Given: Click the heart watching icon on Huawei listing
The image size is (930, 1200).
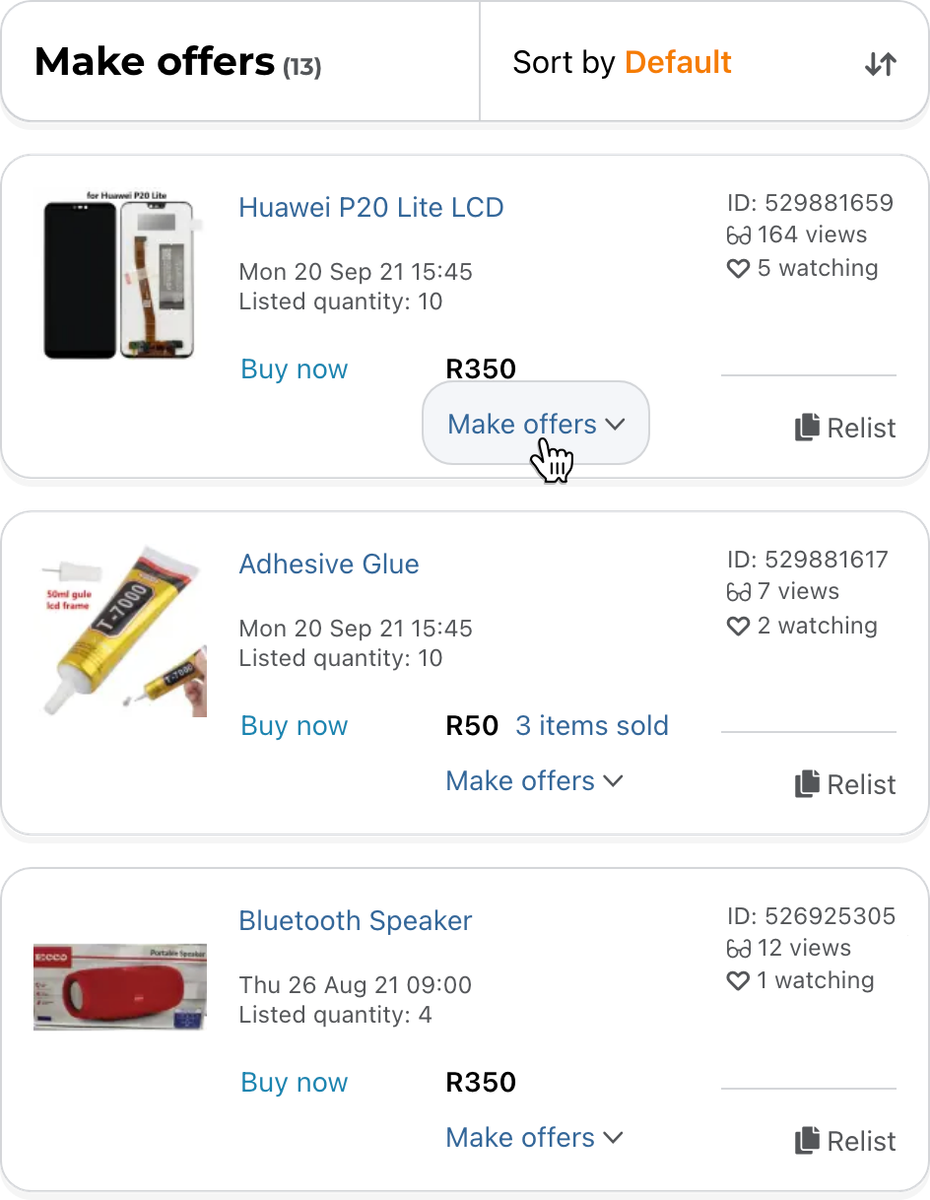Looking at the screenshot, I should [738, 269].
